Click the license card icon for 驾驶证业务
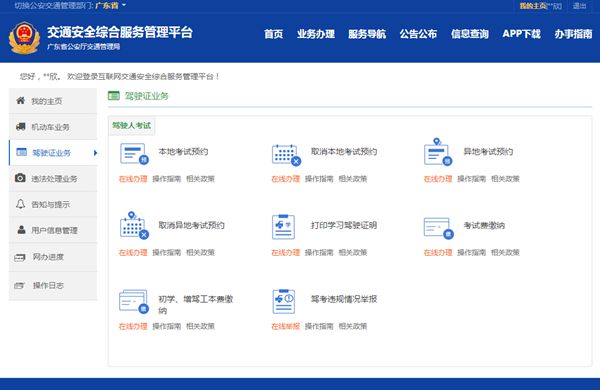This screenshot has height=390, width=600. 21,152
